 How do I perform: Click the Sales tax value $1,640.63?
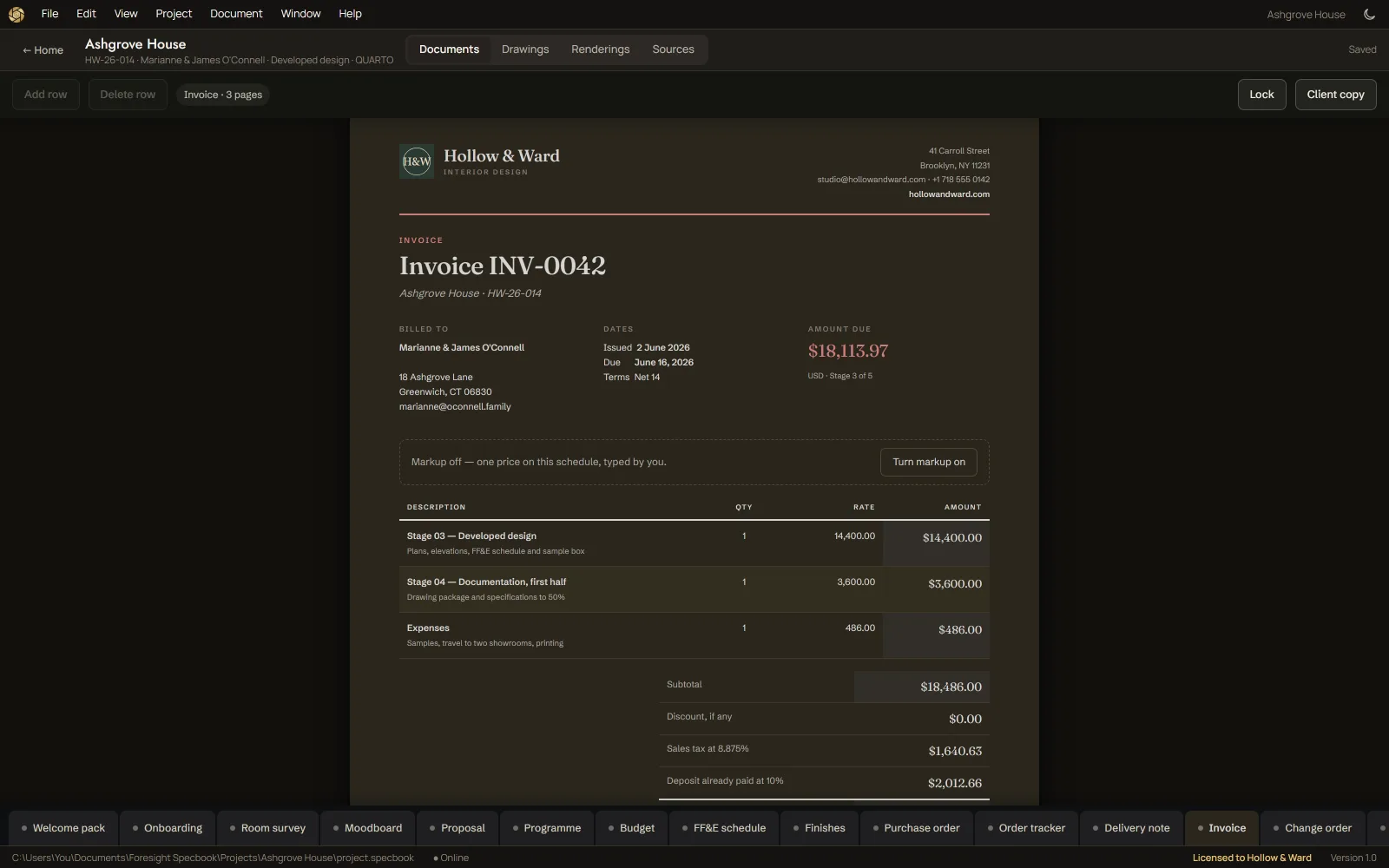tap(955, 751)
